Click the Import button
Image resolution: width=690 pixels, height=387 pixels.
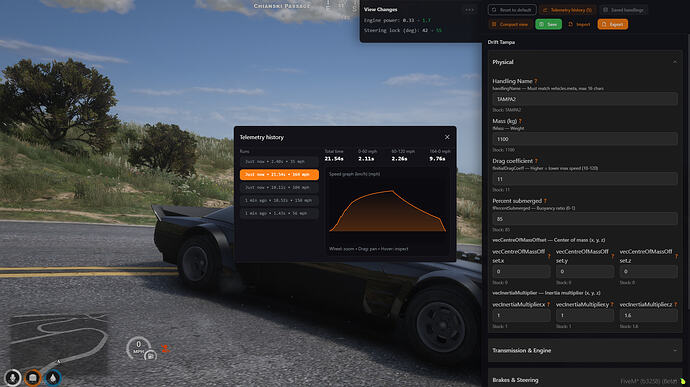coord(580,24)
